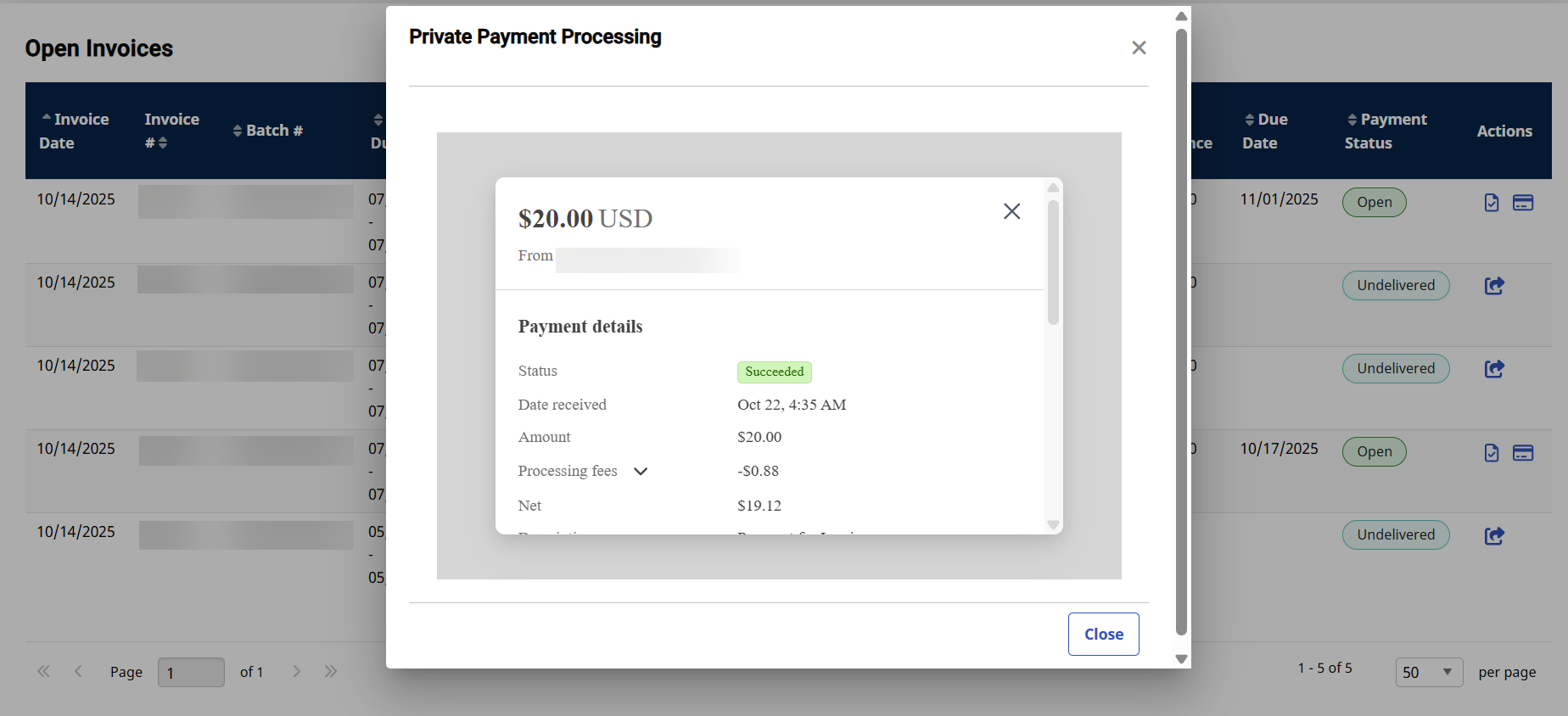Click the page number input field
The image size is (1568, 716).
click(191, 672)
